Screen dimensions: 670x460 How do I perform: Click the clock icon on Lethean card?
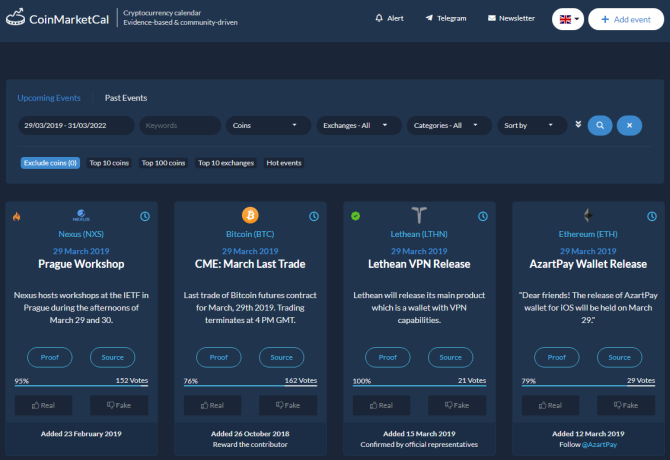483,217
